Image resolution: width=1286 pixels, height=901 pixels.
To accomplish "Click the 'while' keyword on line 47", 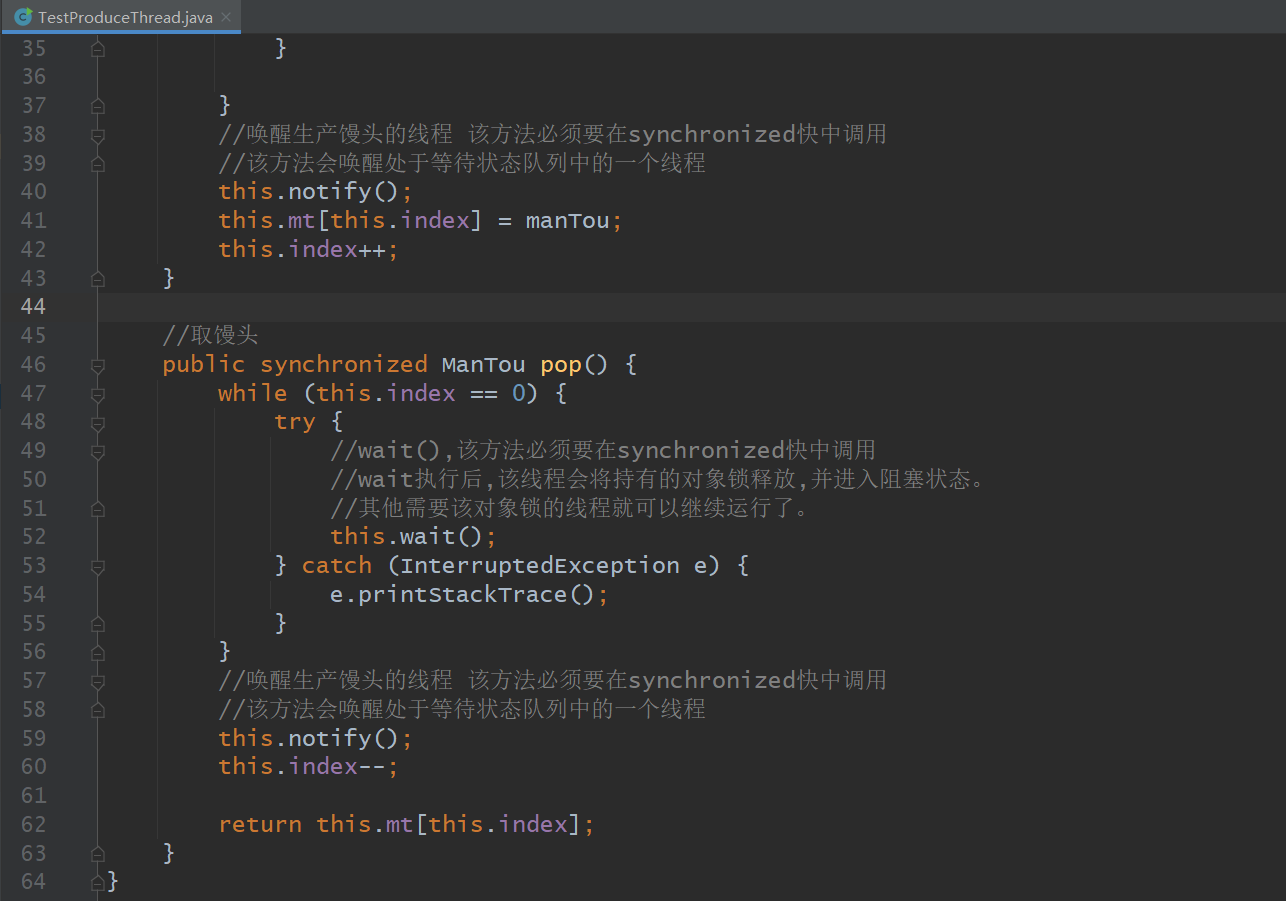I will 253,394.
